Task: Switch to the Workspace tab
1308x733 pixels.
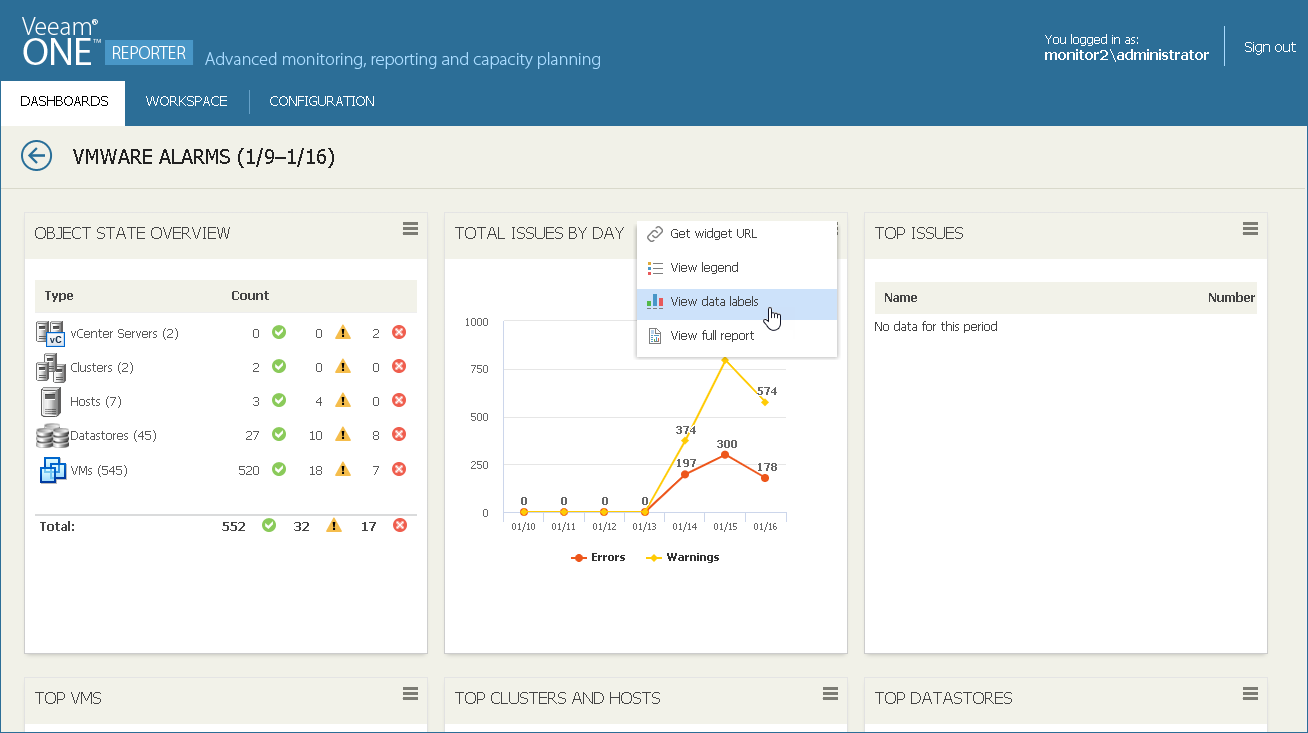Action: pyautogui.click(x=186, y=102)
